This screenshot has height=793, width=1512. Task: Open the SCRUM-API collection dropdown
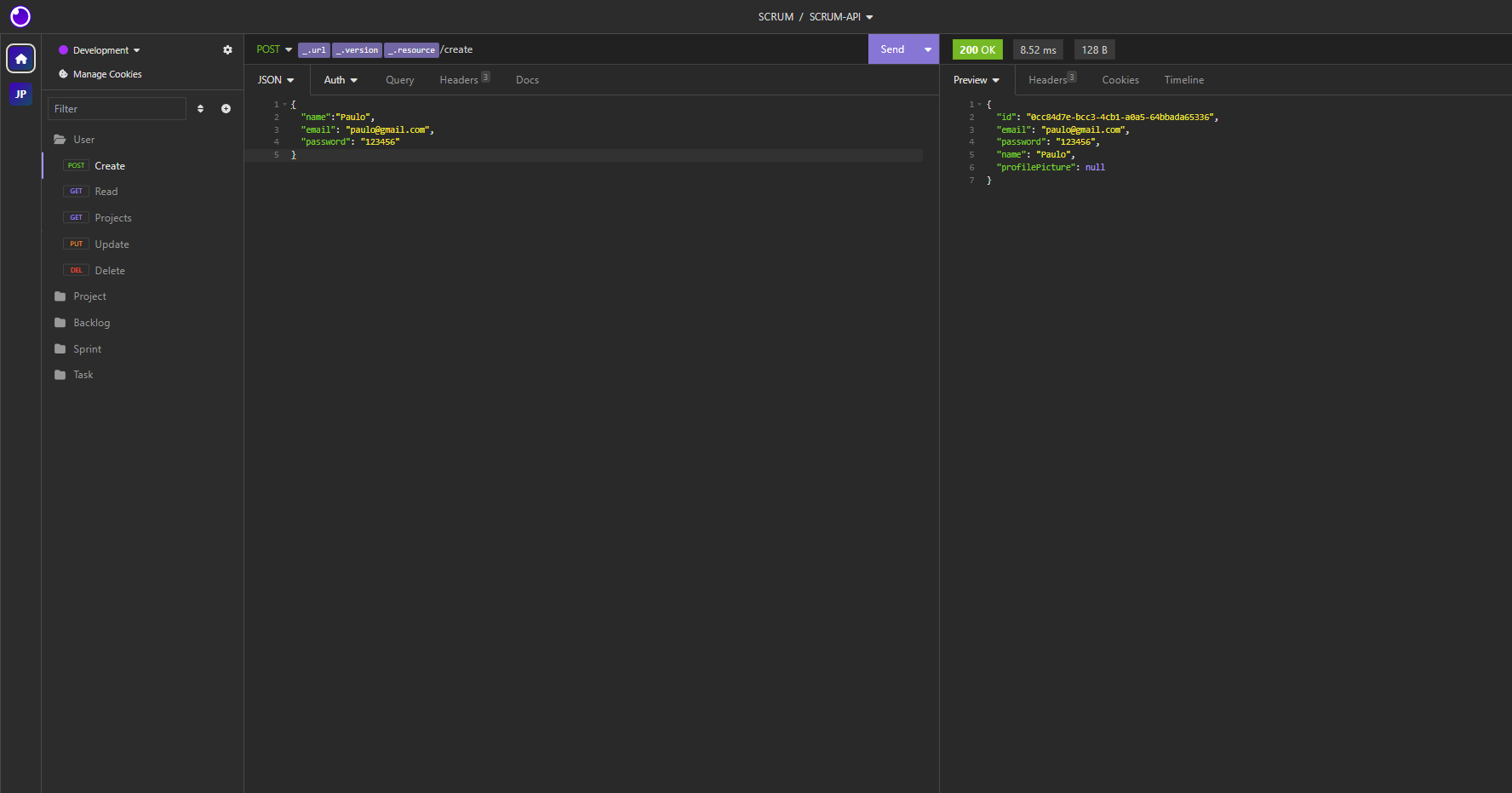(841, 17)
